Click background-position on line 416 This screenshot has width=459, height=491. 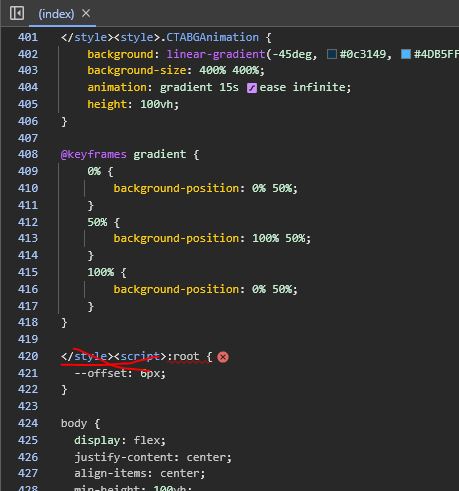(176, 289)
